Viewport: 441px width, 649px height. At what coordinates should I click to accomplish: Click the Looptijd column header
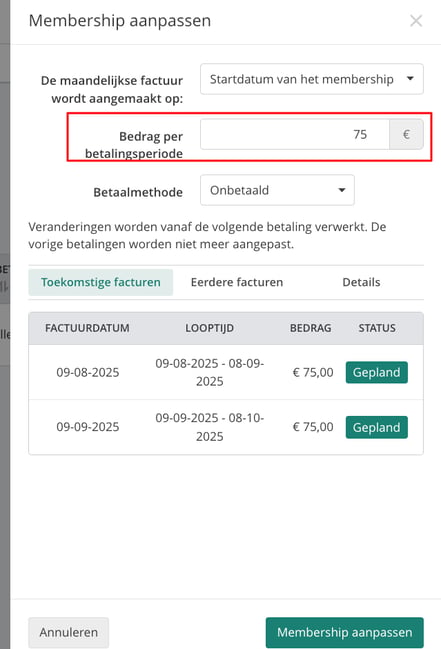[210, 328]
